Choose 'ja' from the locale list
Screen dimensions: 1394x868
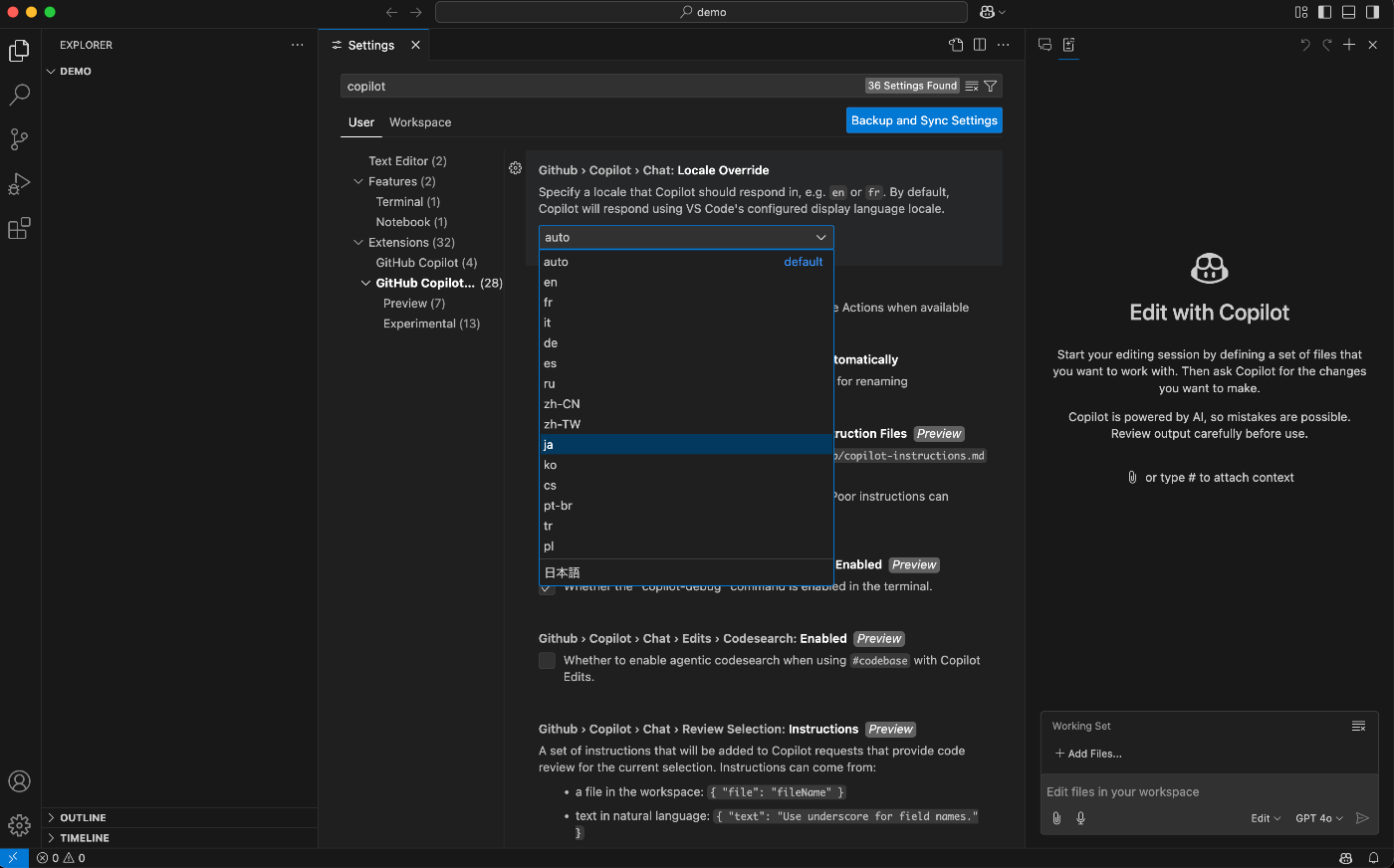[686, 445]
